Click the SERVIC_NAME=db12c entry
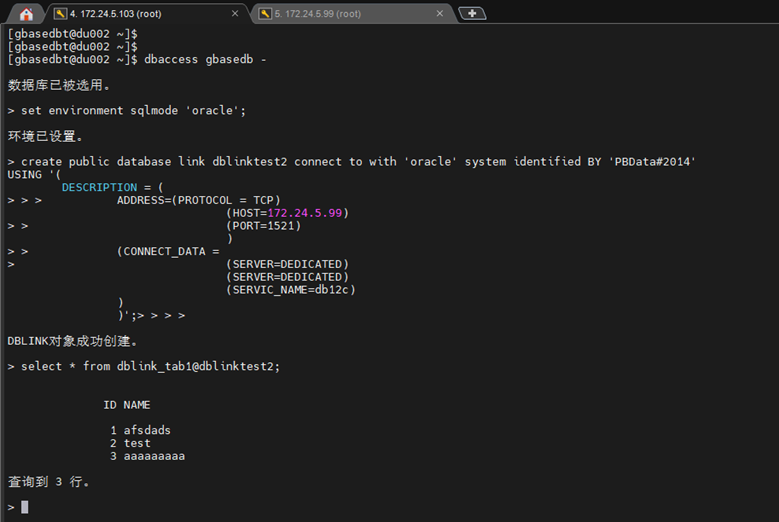This screenshot has width=779, height=522. [x=291, y=290]
